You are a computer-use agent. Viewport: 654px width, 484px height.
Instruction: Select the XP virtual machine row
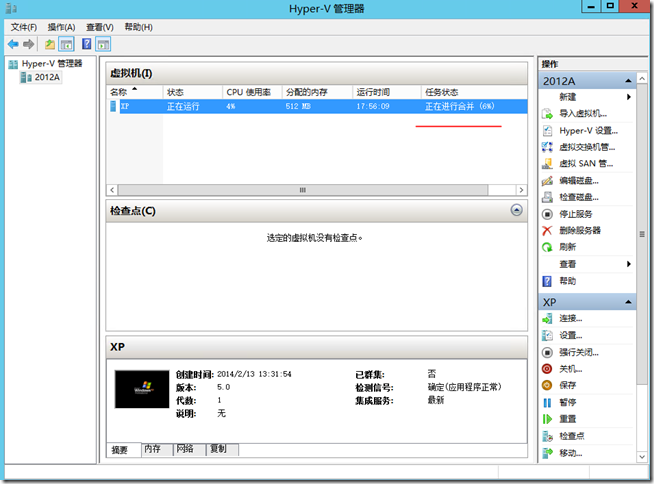click(317, 106)
